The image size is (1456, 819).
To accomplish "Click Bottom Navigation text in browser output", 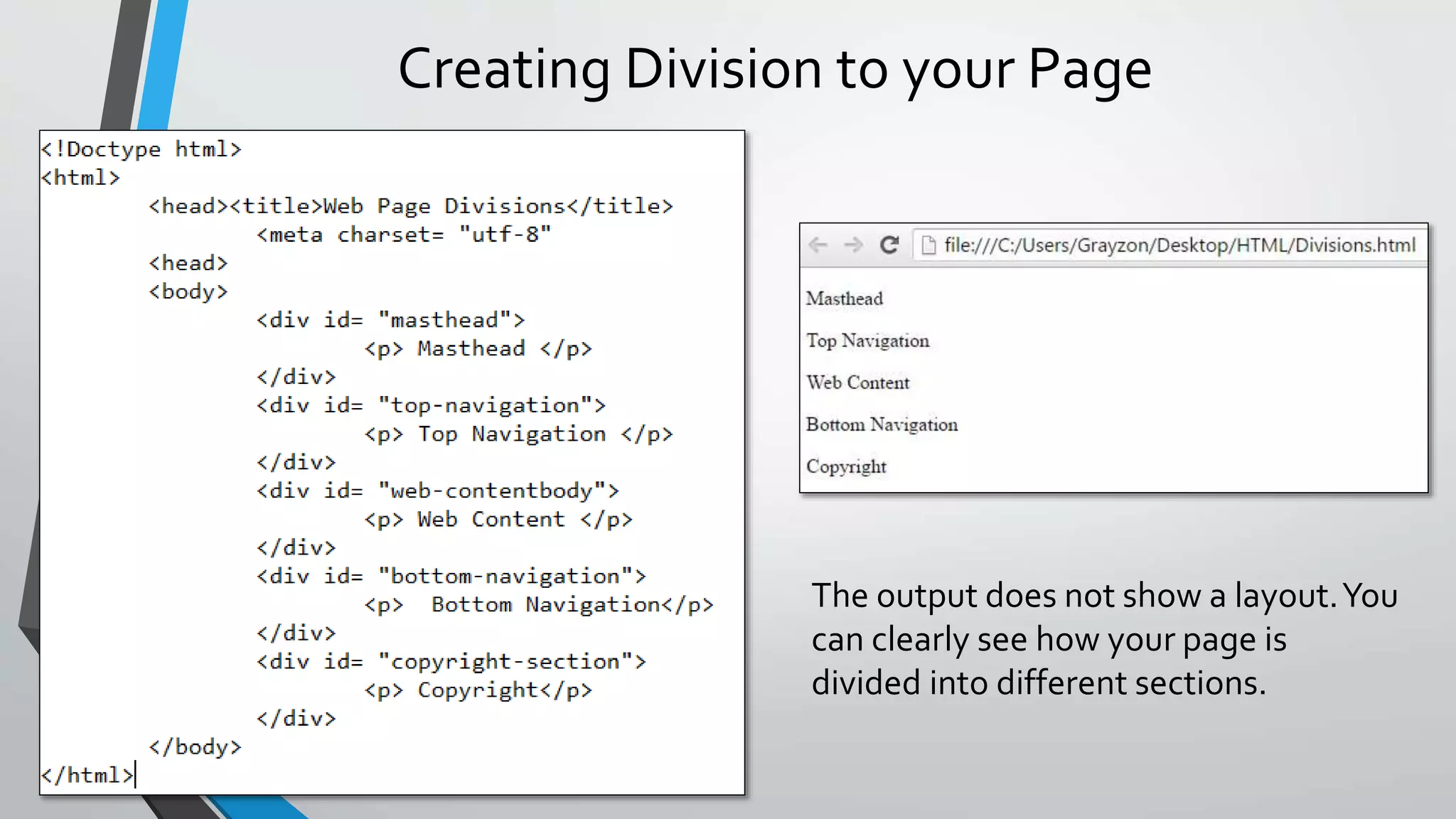I will pyautogui.click(x=882, y=424).
